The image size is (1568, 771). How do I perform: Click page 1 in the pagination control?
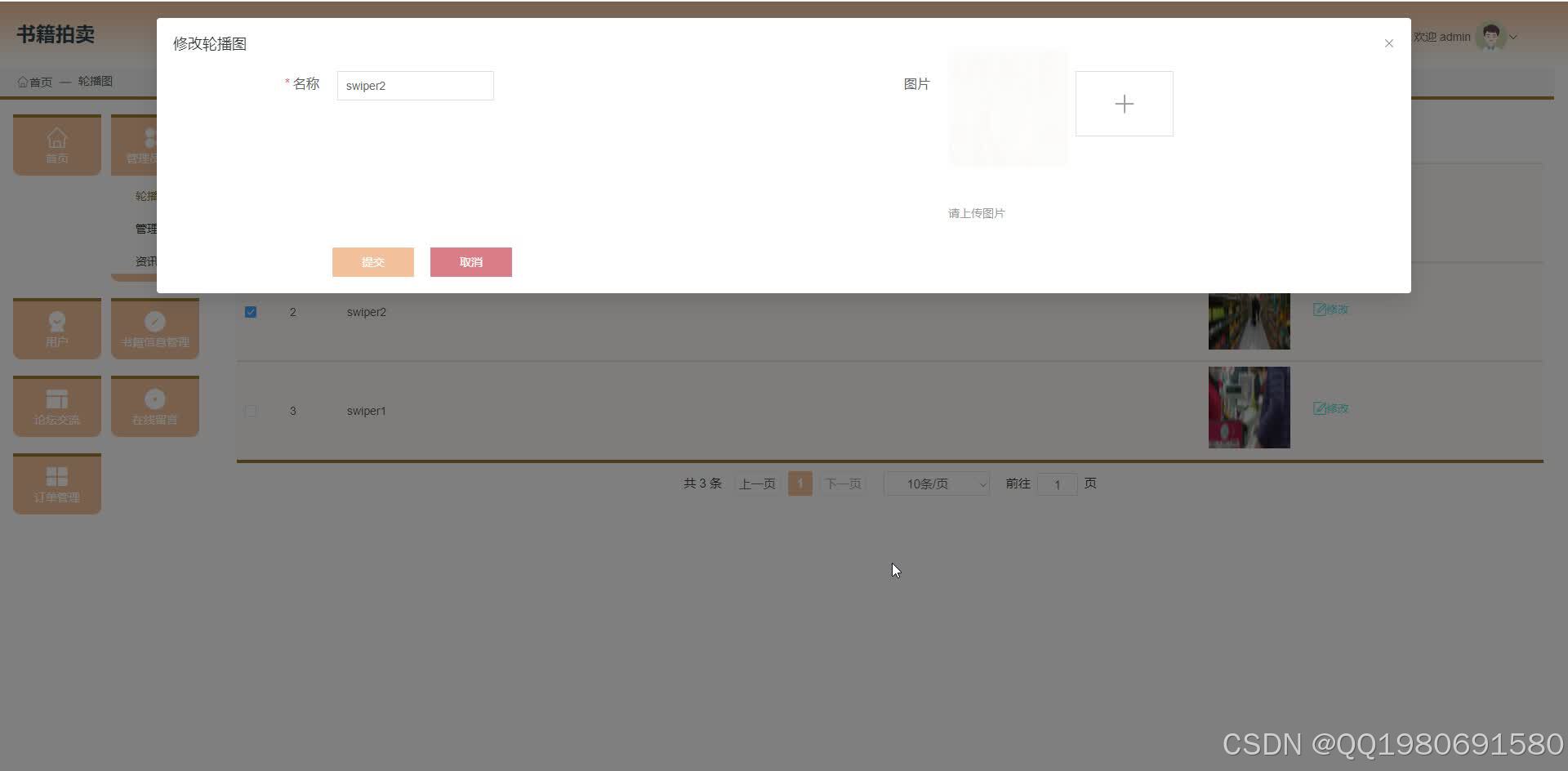tap(800, 484)
